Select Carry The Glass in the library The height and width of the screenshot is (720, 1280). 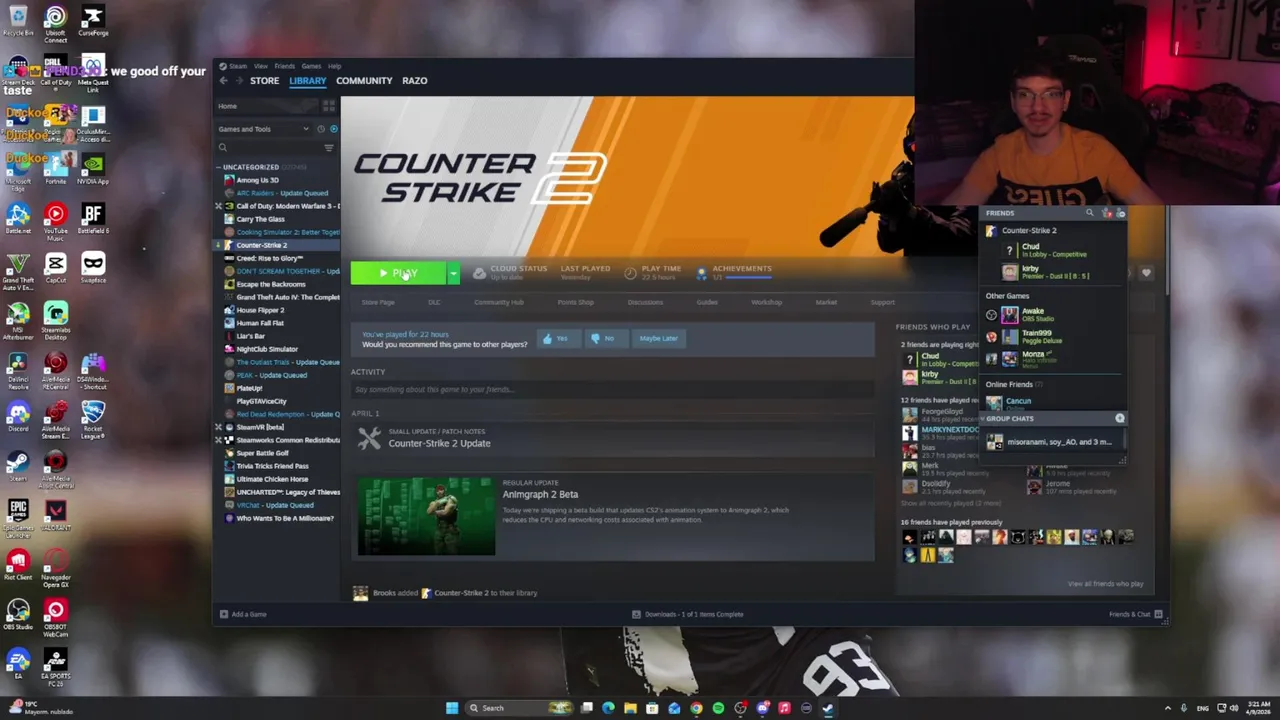pyautogui.click(x=260, y=219)
